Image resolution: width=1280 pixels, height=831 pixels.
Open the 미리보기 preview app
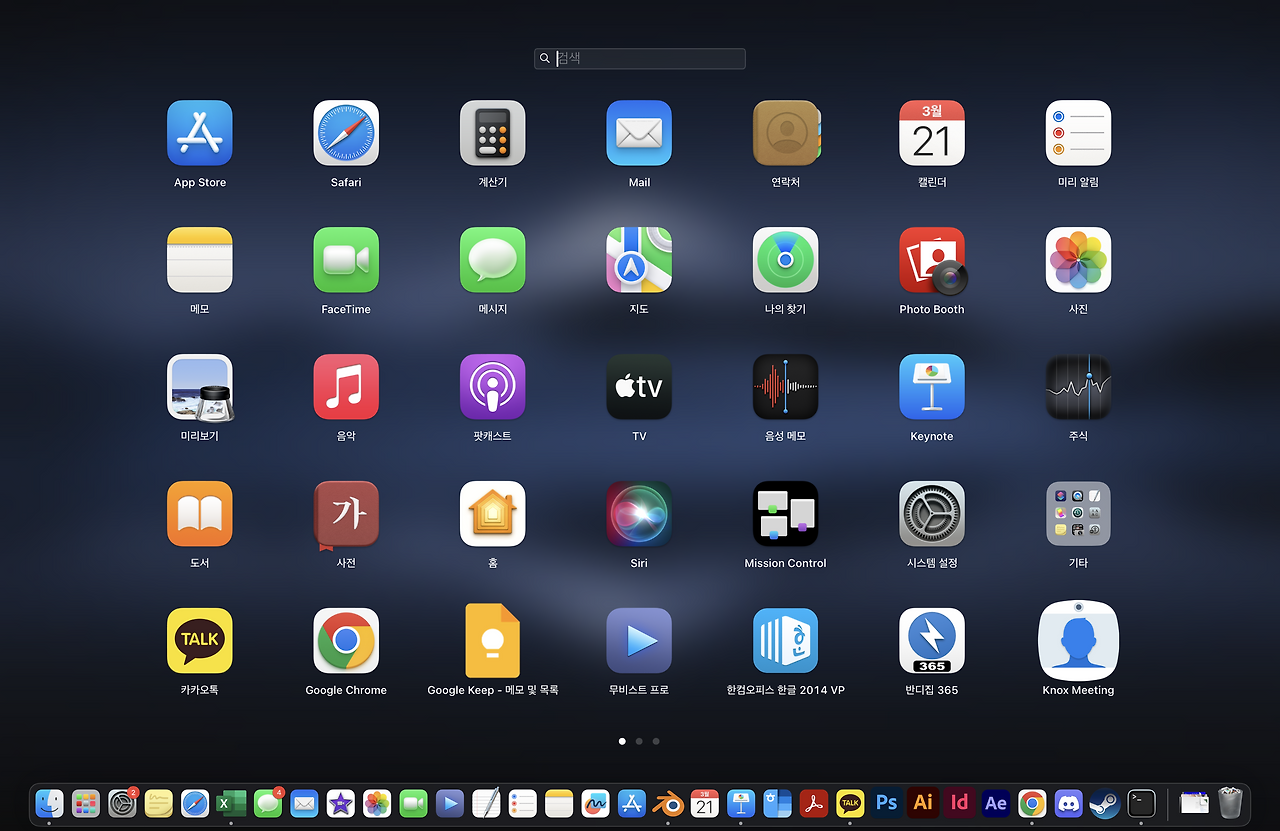click(x=200, y=387)
